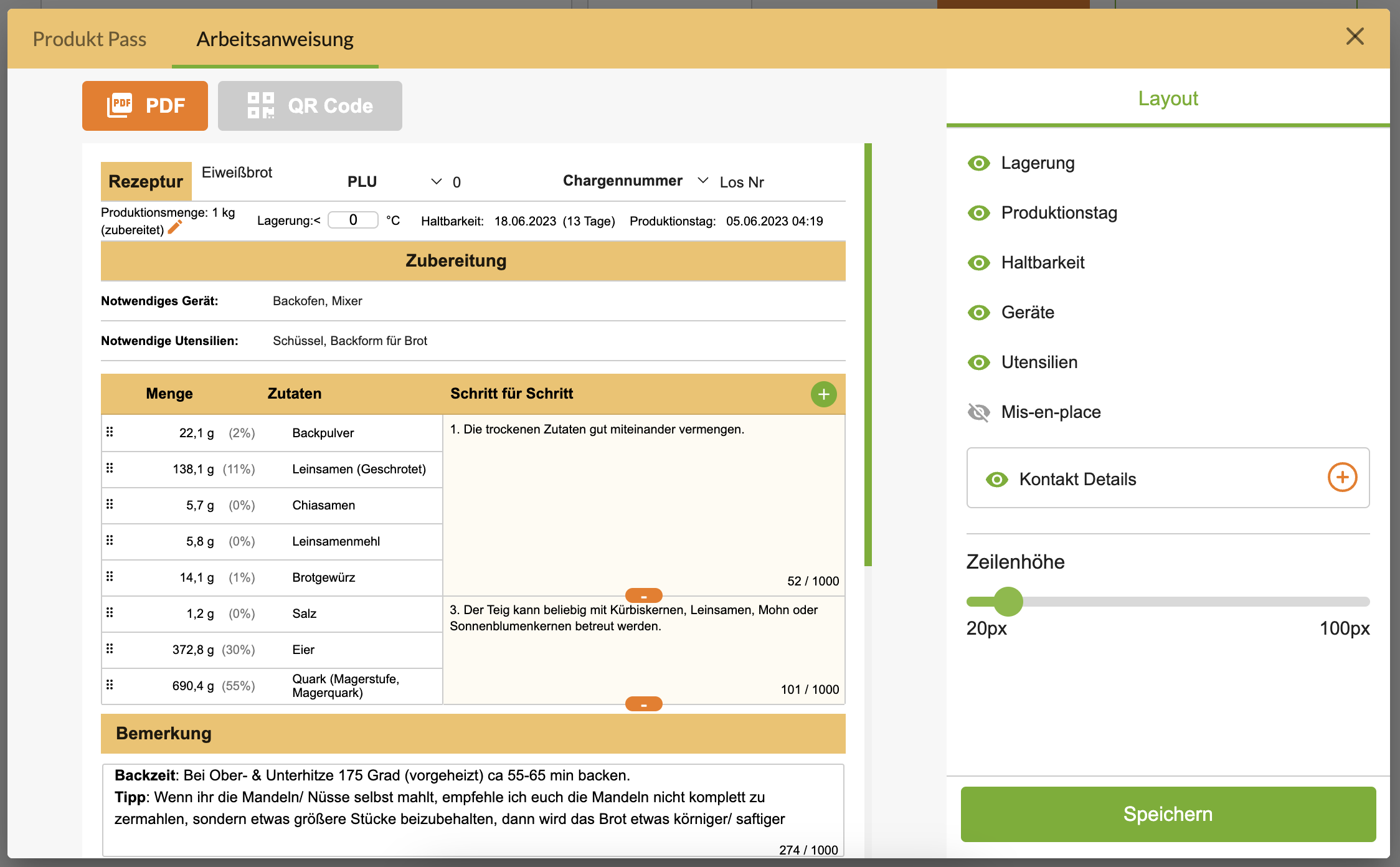Click second minus remove step button

pyautogui.click(x=641, y=700)
